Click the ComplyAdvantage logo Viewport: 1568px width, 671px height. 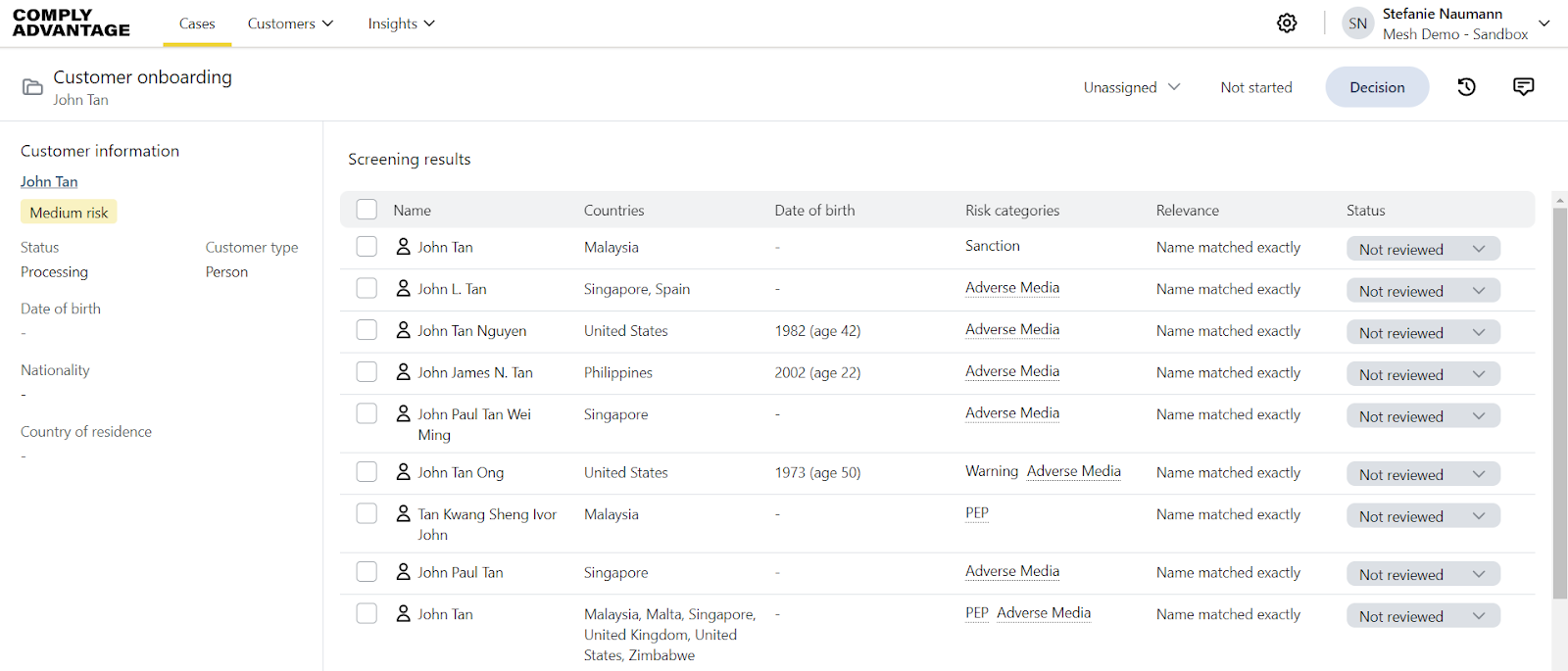pos(71,24)
